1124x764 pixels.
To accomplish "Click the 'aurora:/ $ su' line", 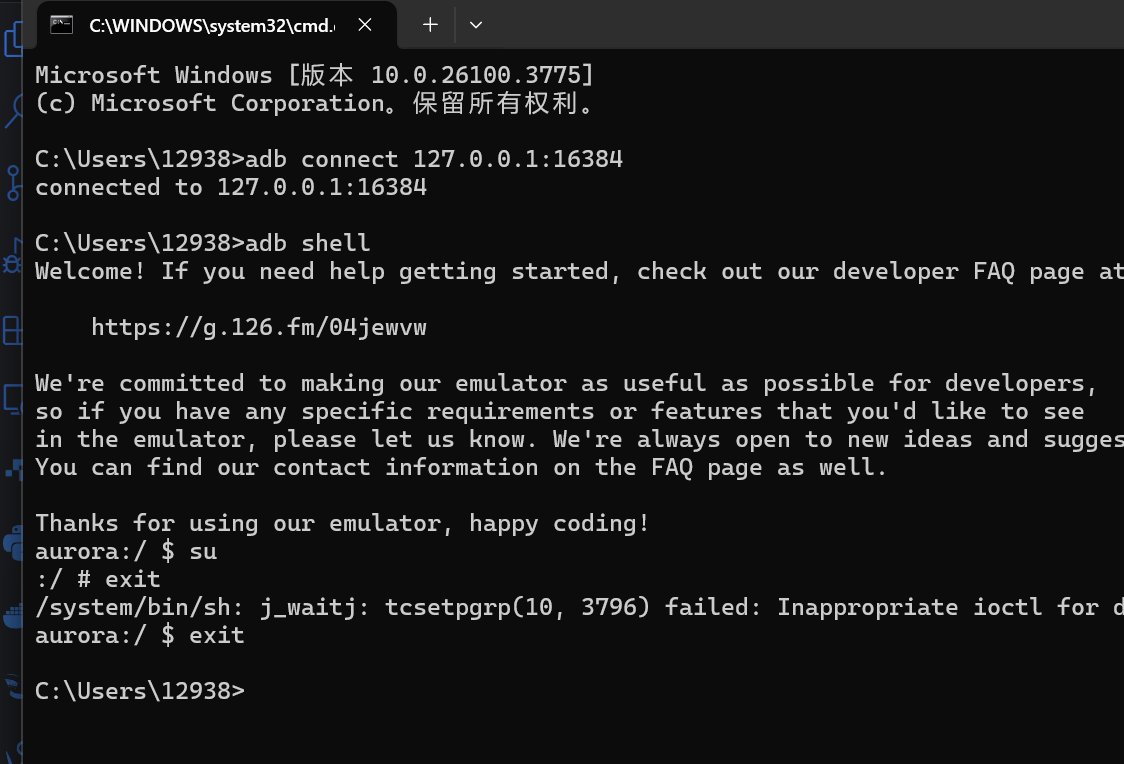I will pyautogui.click(x=126, y=551).
